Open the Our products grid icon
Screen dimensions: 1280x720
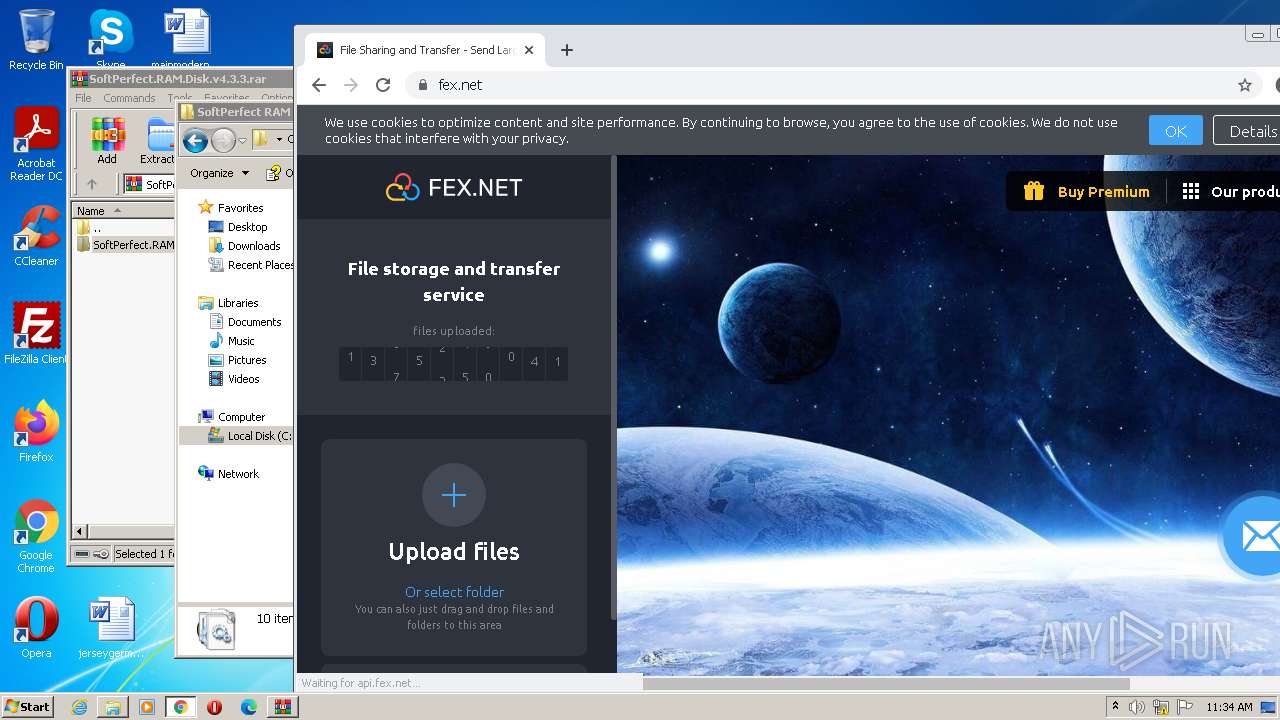(x=1190, y=191)
